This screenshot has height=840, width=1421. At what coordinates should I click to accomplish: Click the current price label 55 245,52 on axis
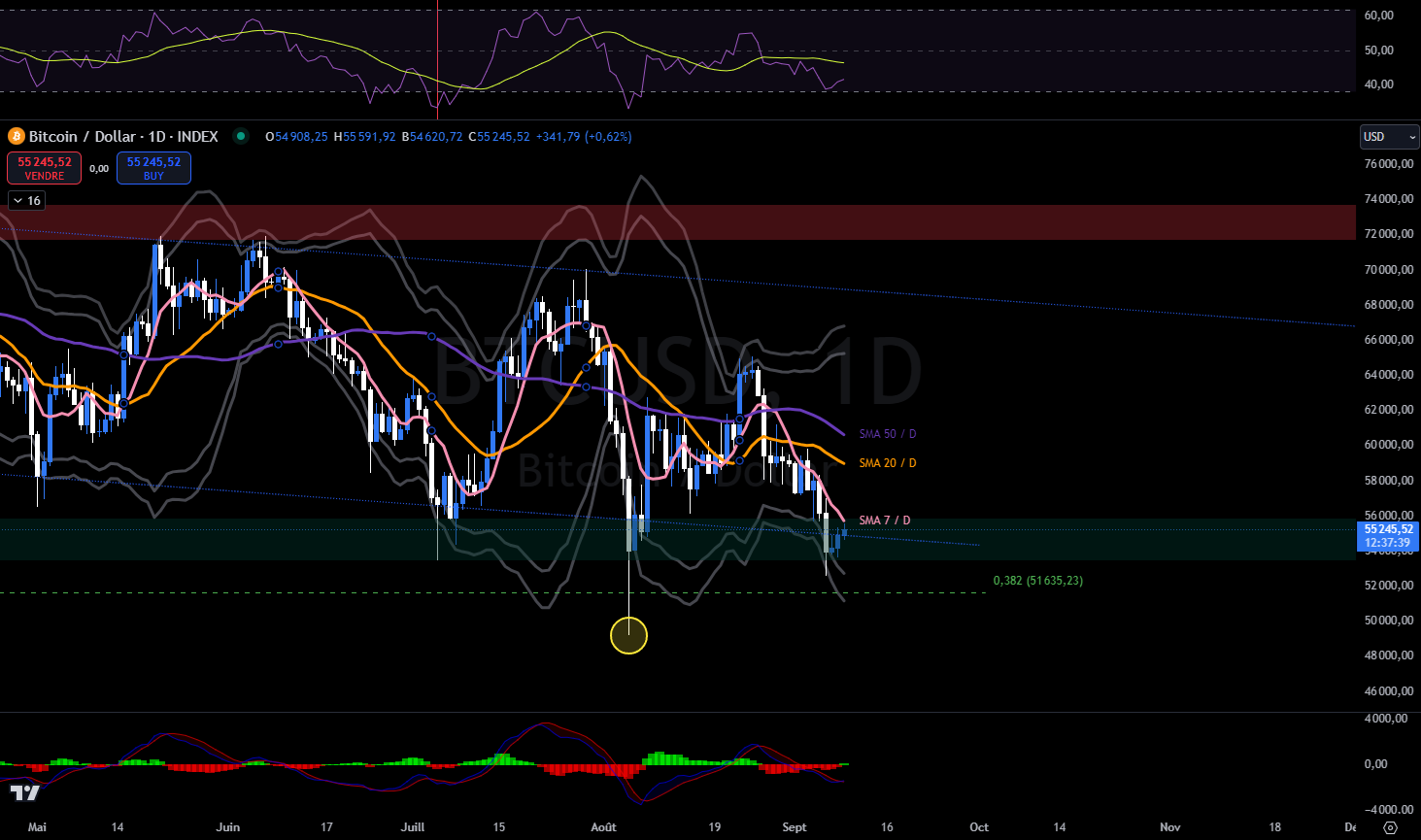click(x=1386, y=530)
